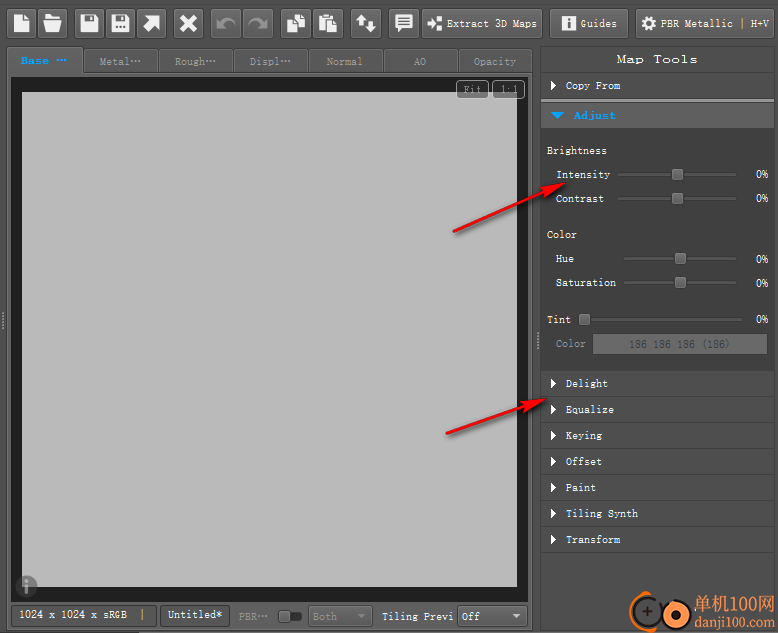
Task: Expand the Paint section
Action: [x=657, y=488]
